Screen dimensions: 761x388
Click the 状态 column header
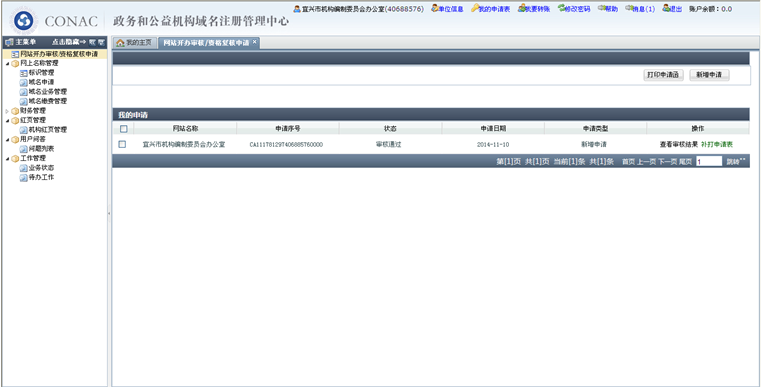(x=390, y=129)
